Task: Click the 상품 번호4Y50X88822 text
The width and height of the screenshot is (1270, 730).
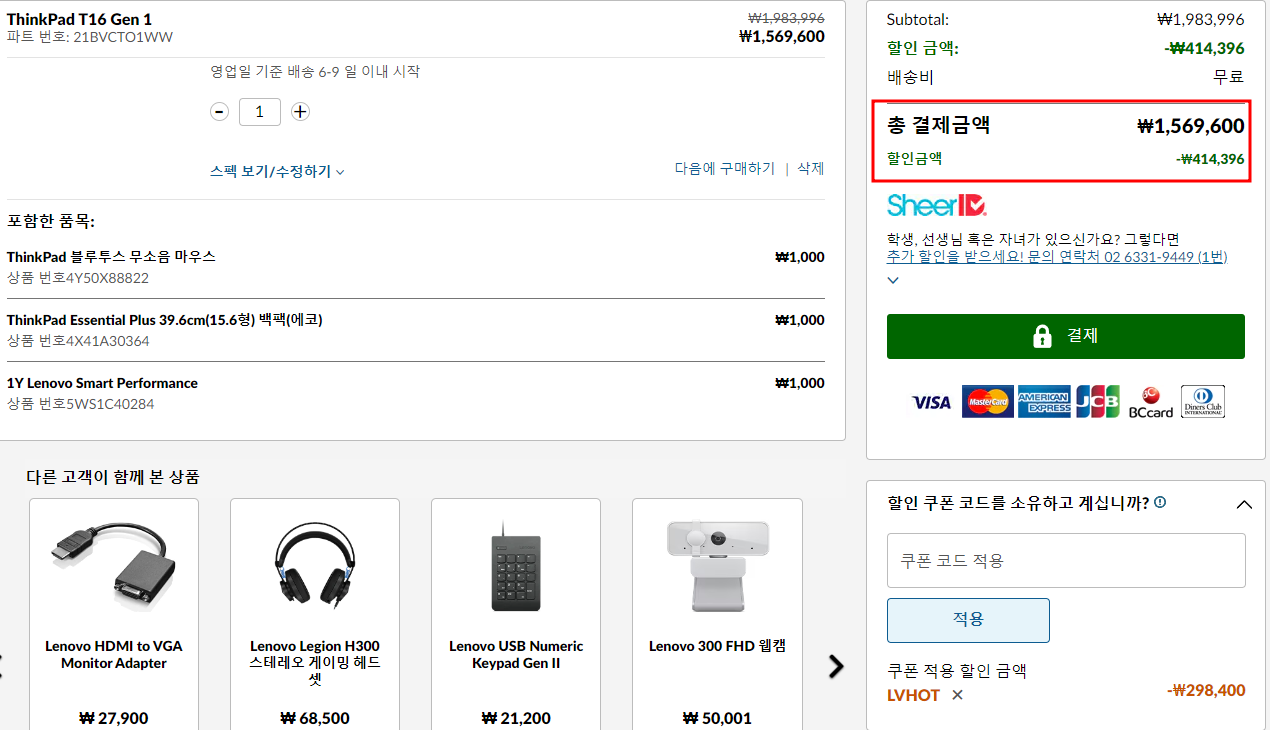Action: coord(78,278)
